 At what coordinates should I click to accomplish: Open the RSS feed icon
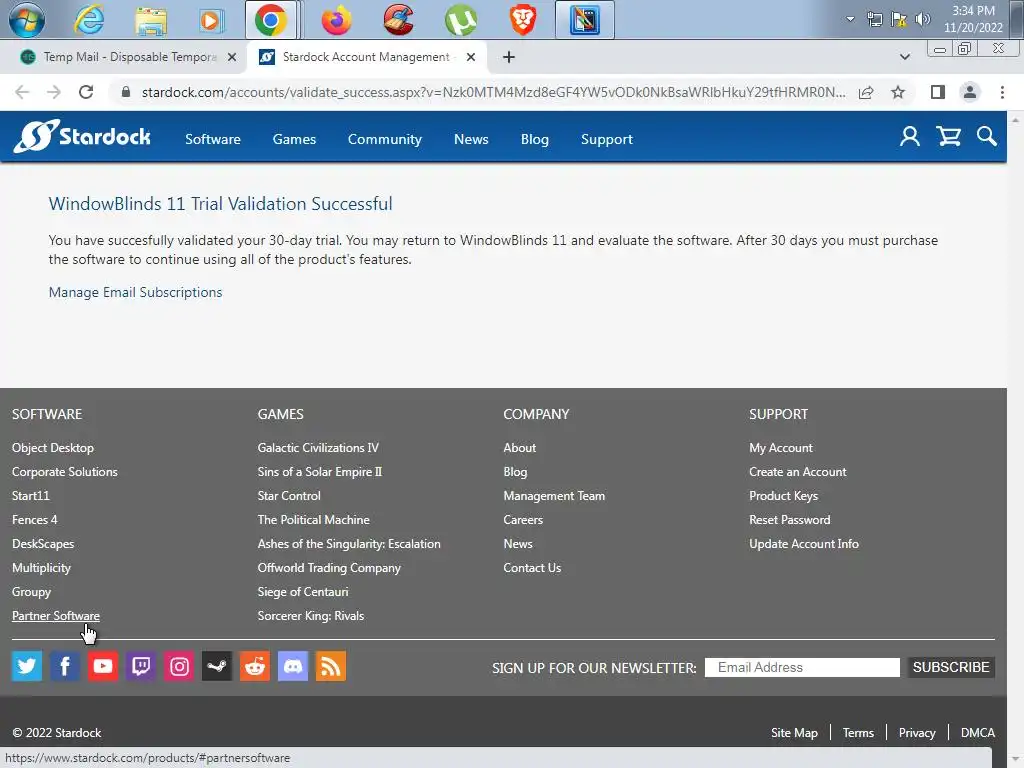point(331,666)
